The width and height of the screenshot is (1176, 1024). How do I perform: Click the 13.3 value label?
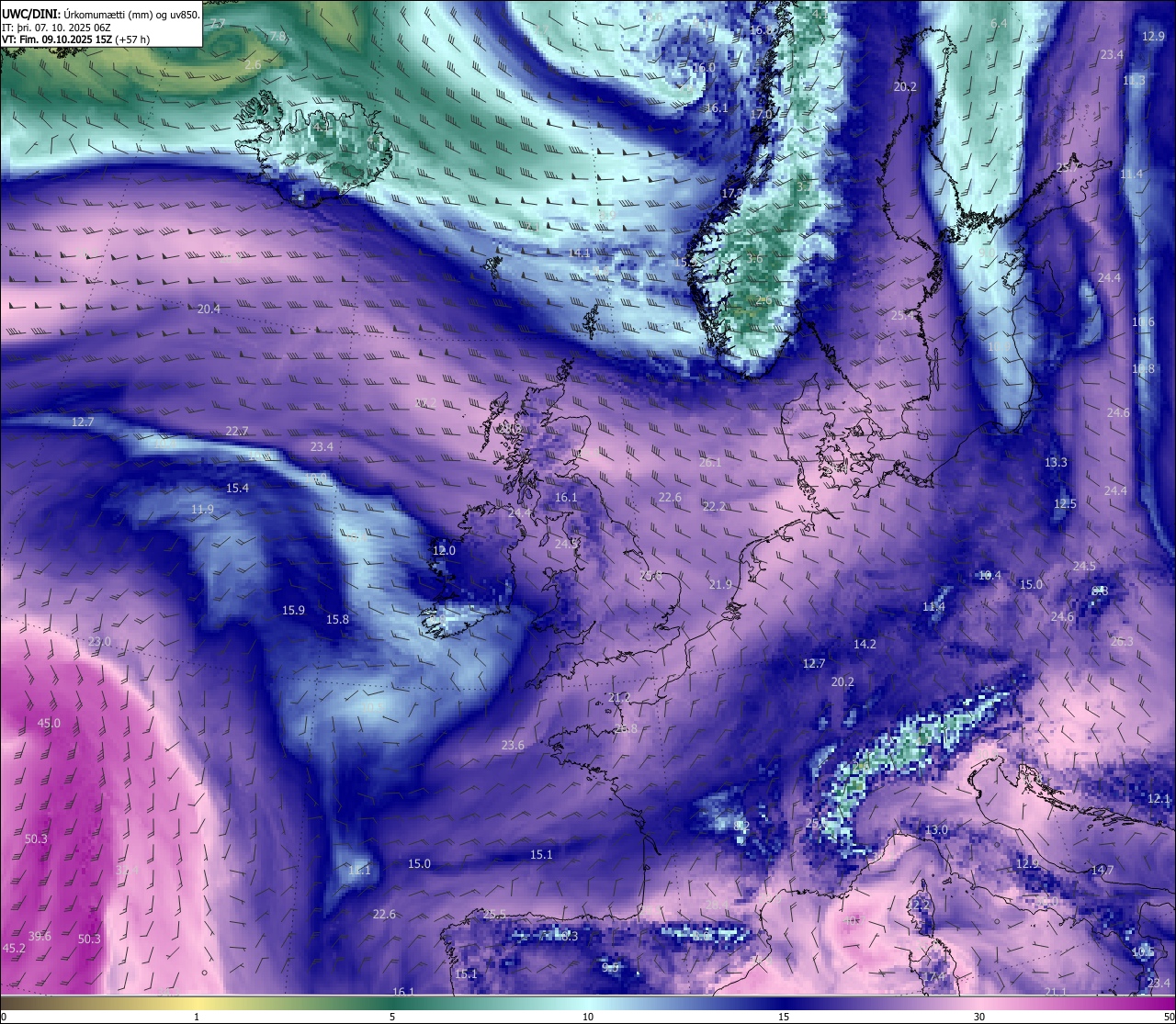[x=1056, y=463]
